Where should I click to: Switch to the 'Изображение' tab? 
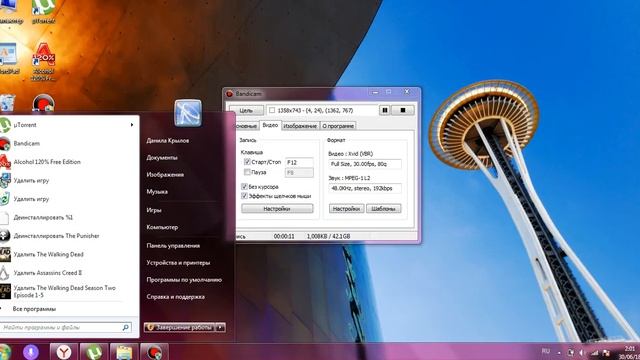coord(300,126)
